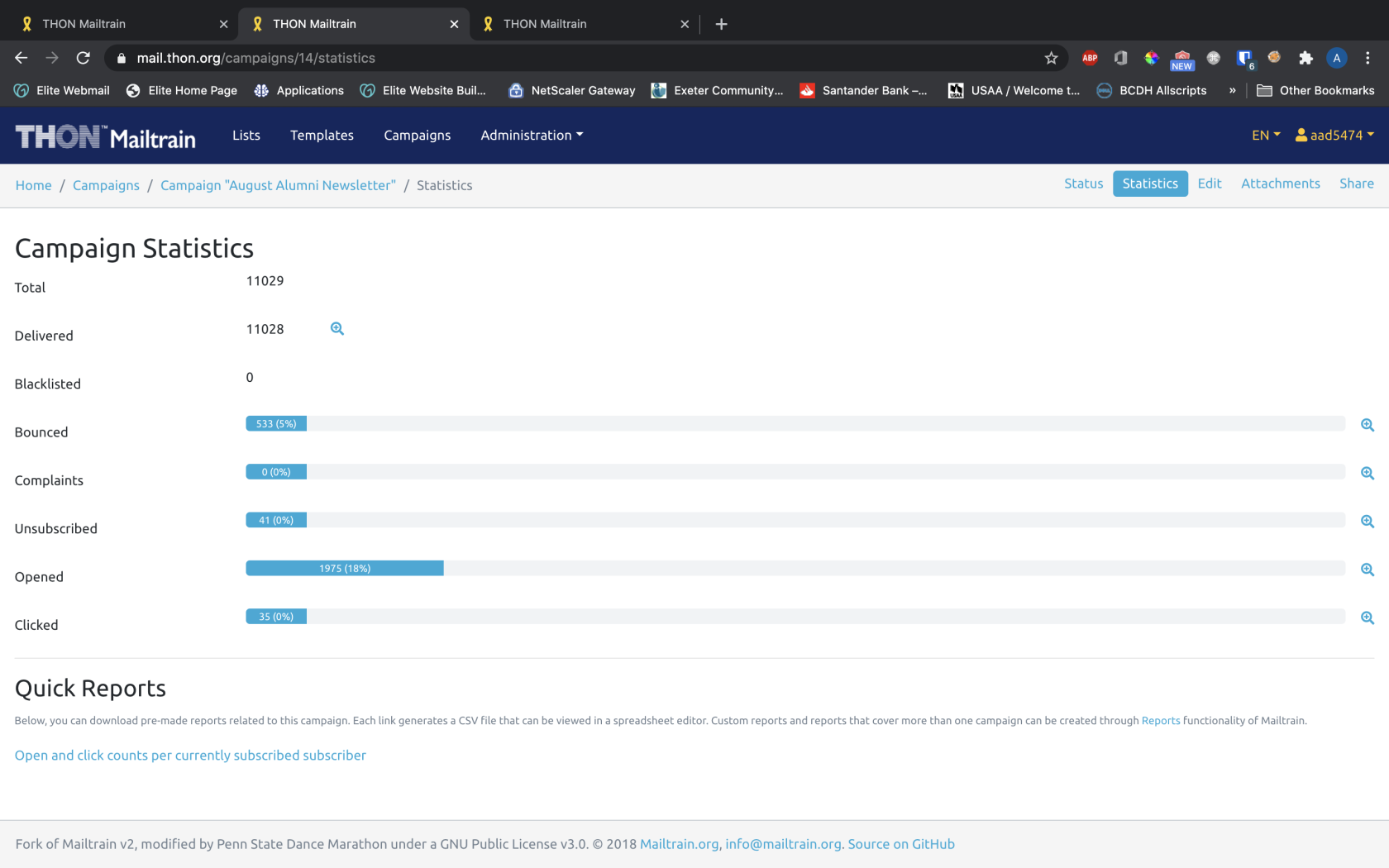Viewport: 1389px width, 868px height.
Task: Open a new browser tab
Action: (721, 24)
